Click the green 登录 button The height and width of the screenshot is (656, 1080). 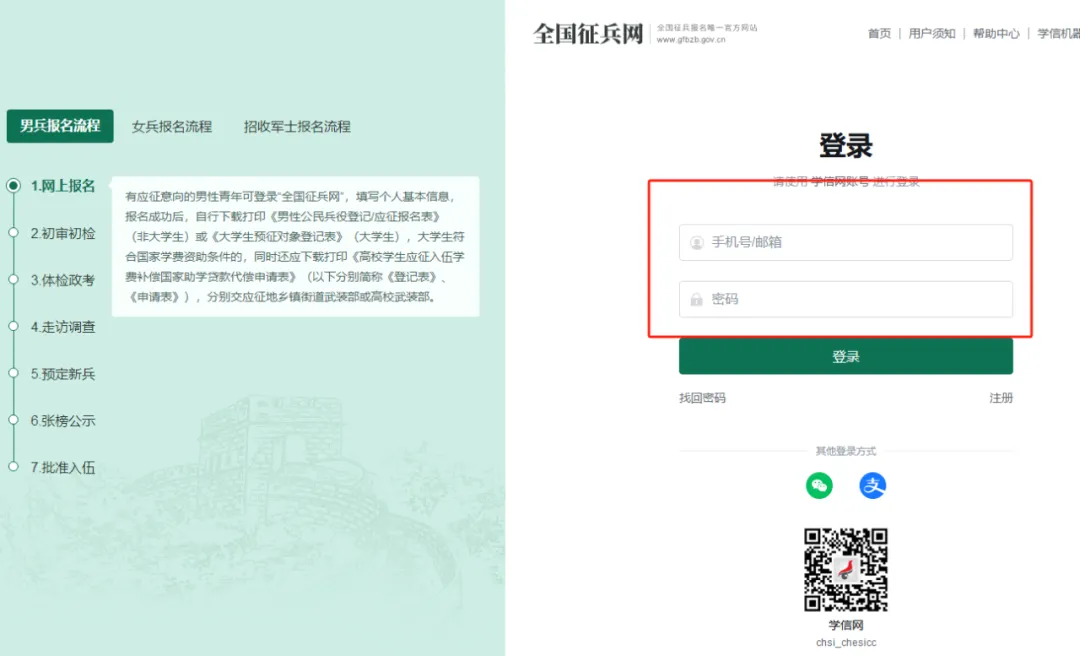(x=846, y=356)
